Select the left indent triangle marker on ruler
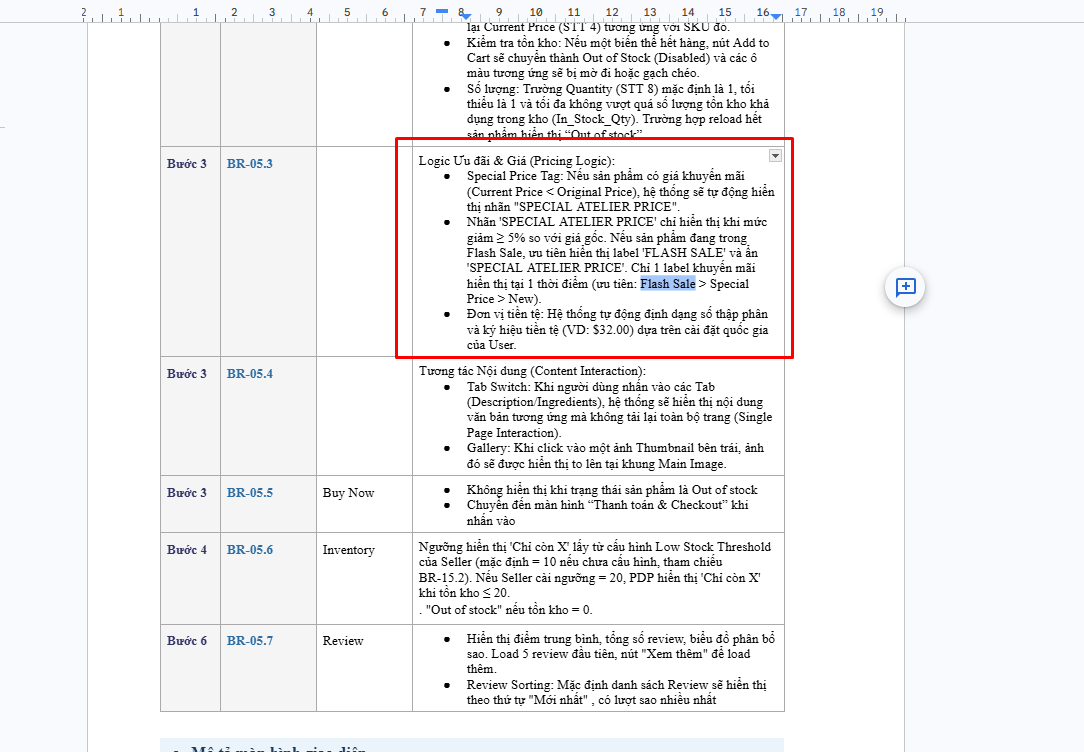 pos(466,16)
